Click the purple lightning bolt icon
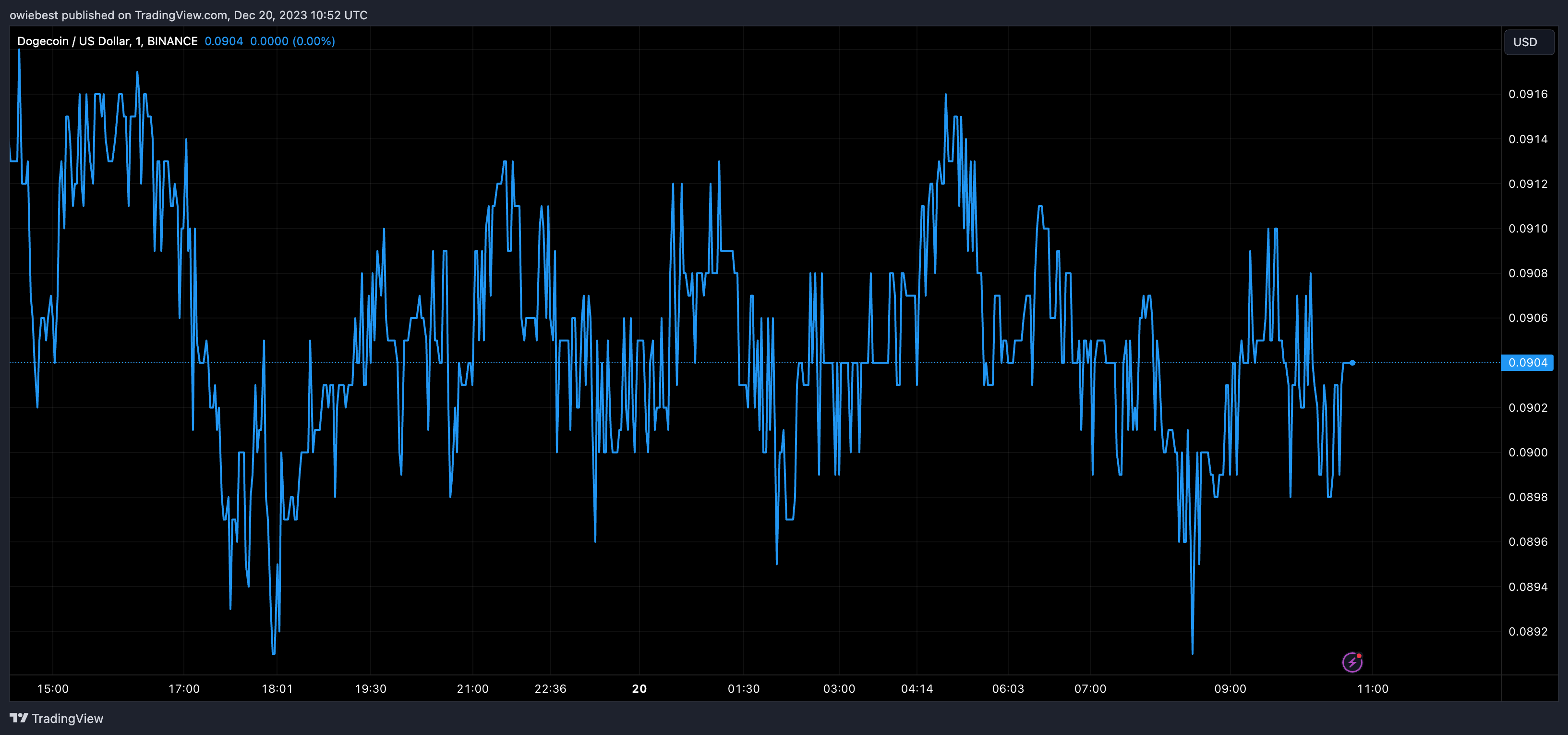The image size is (1568, 735). (1352, 662)
